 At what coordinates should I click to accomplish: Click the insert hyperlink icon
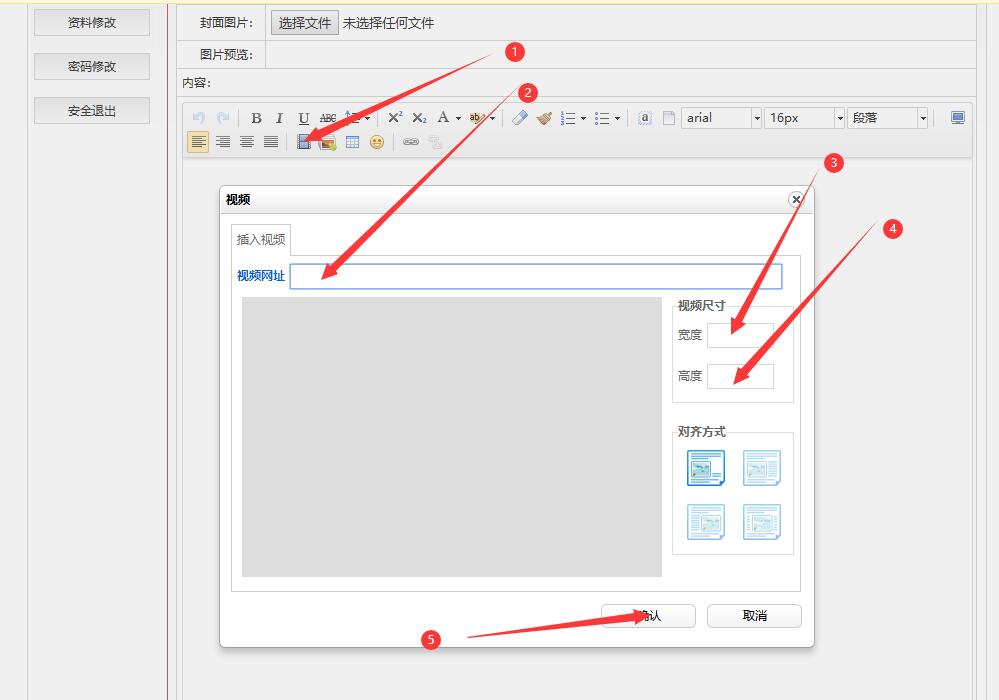[x=410, y=142]
